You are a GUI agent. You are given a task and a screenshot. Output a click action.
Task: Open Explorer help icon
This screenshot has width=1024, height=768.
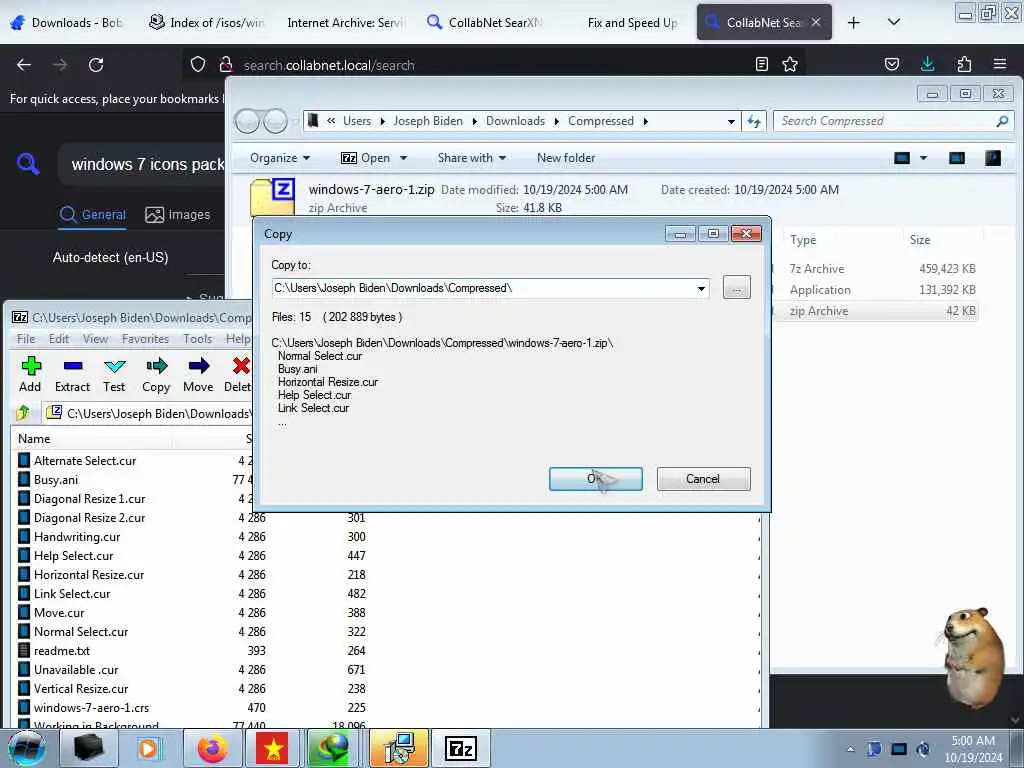pos(993,158)
